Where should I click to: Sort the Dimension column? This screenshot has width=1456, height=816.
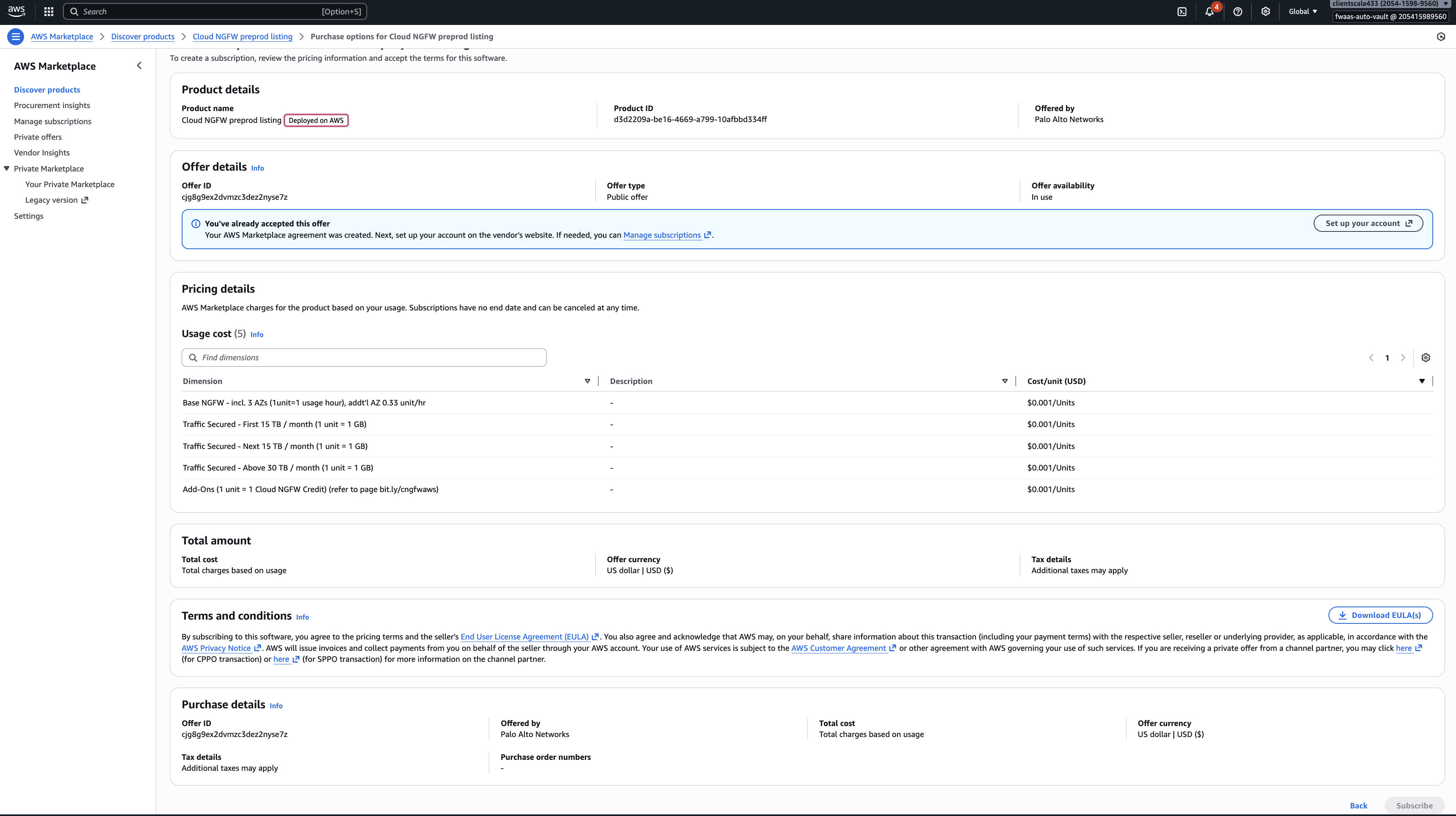coord(587,381)
